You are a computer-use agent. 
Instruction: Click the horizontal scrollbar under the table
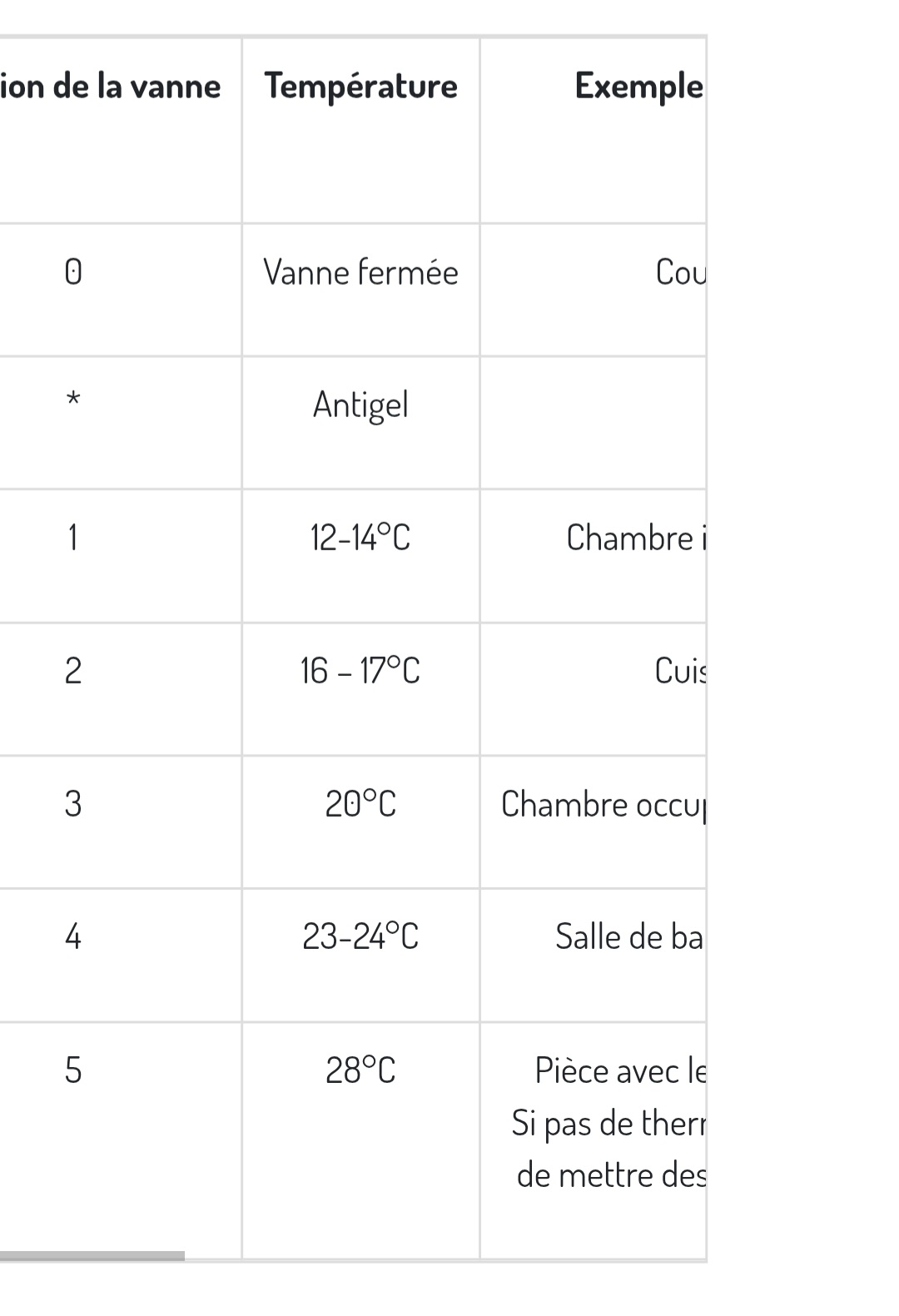tap(92, 1256)
